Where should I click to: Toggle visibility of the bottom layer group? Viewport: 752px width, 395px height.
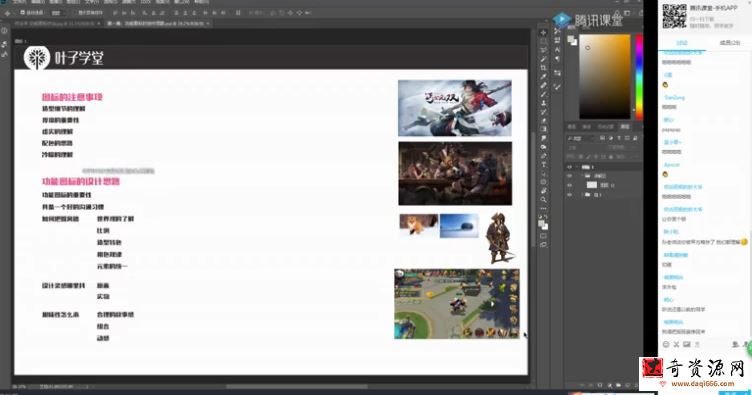pos(570,195)
